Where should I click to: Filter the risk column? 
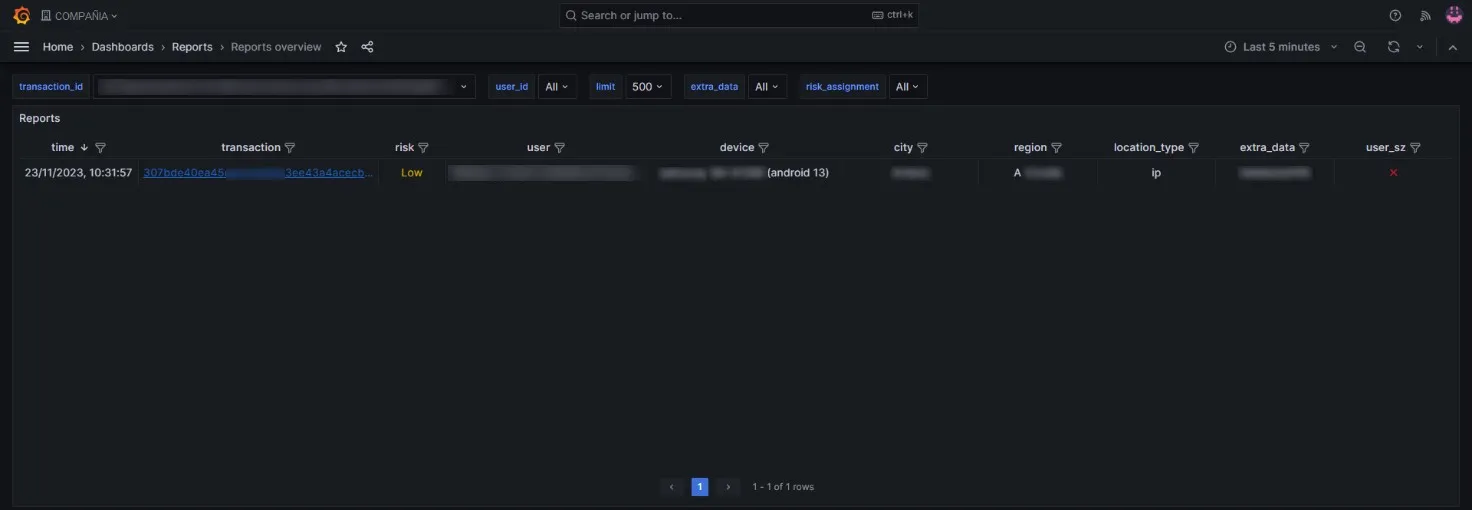423,148
